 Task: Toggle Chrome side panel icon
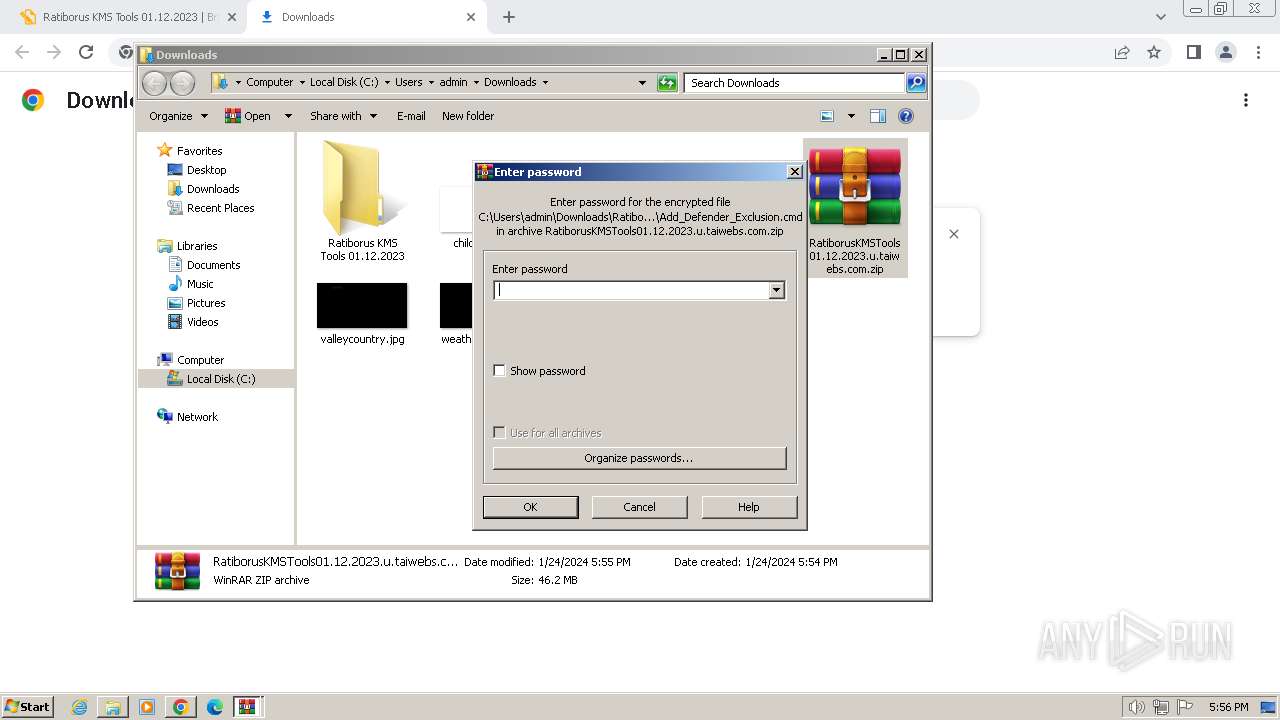[x=1193, y=52]
